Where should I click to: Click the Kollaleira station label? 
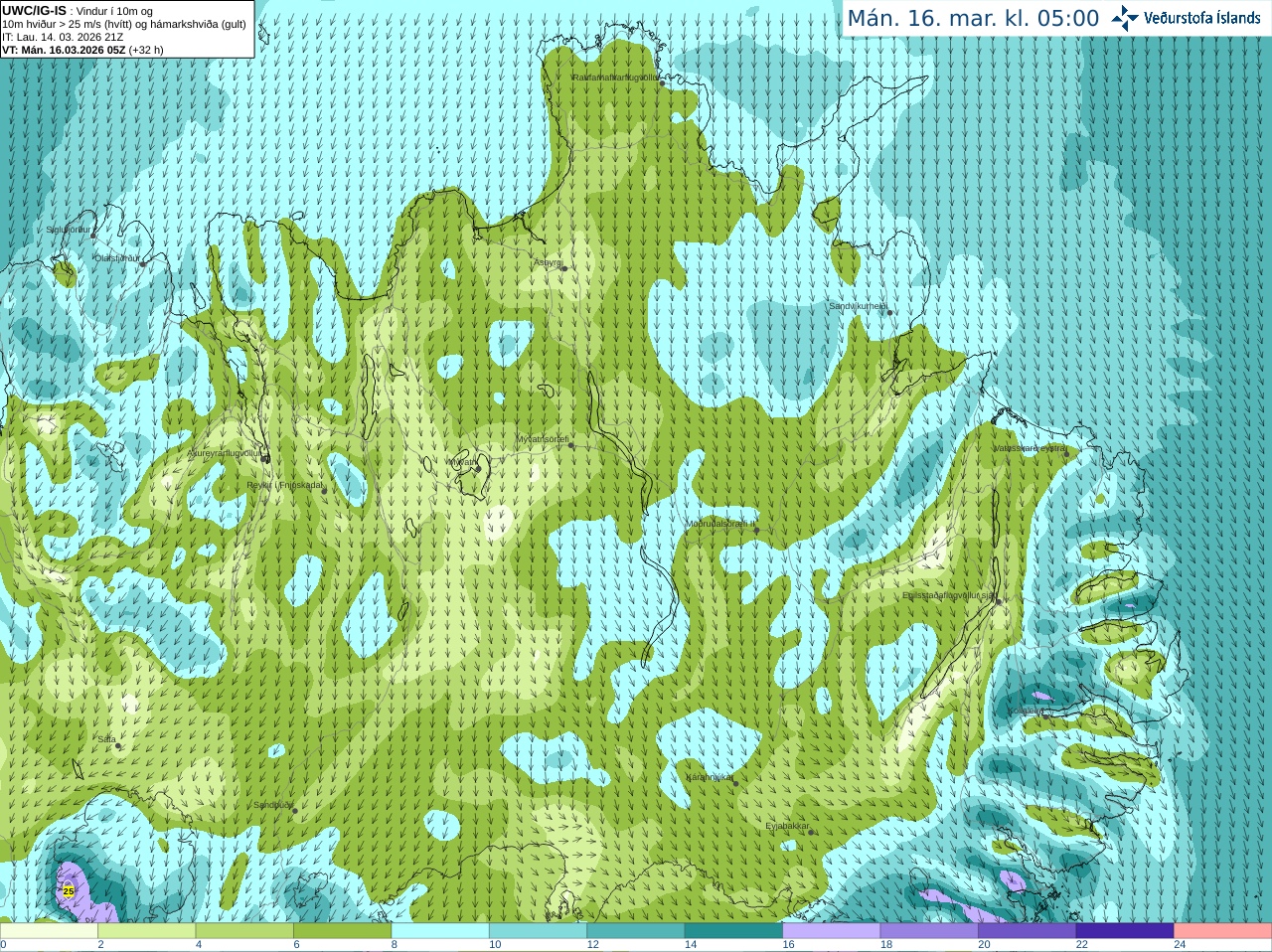1028,711
